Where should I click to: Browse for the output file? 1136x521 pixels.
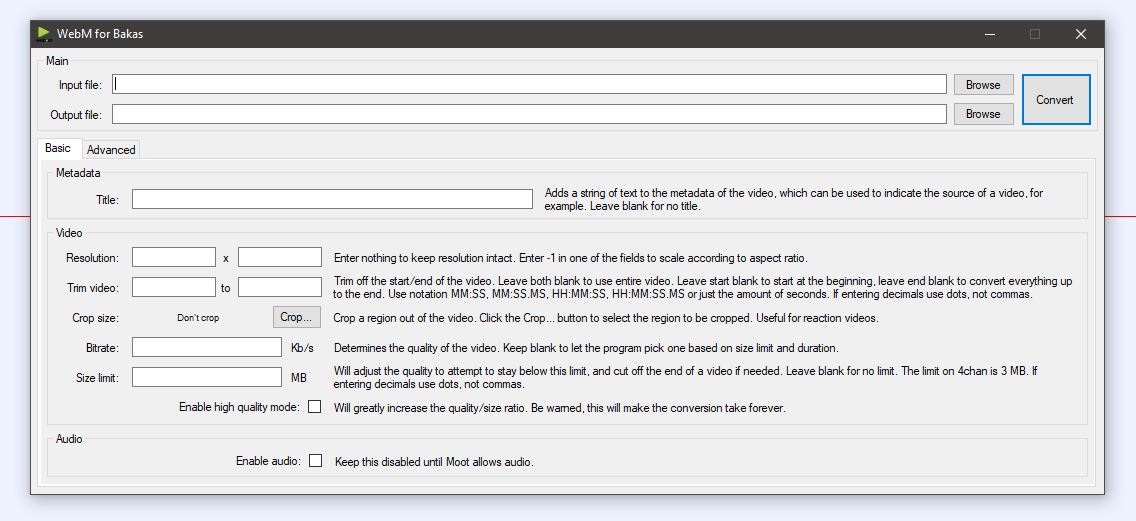point(983,114)
